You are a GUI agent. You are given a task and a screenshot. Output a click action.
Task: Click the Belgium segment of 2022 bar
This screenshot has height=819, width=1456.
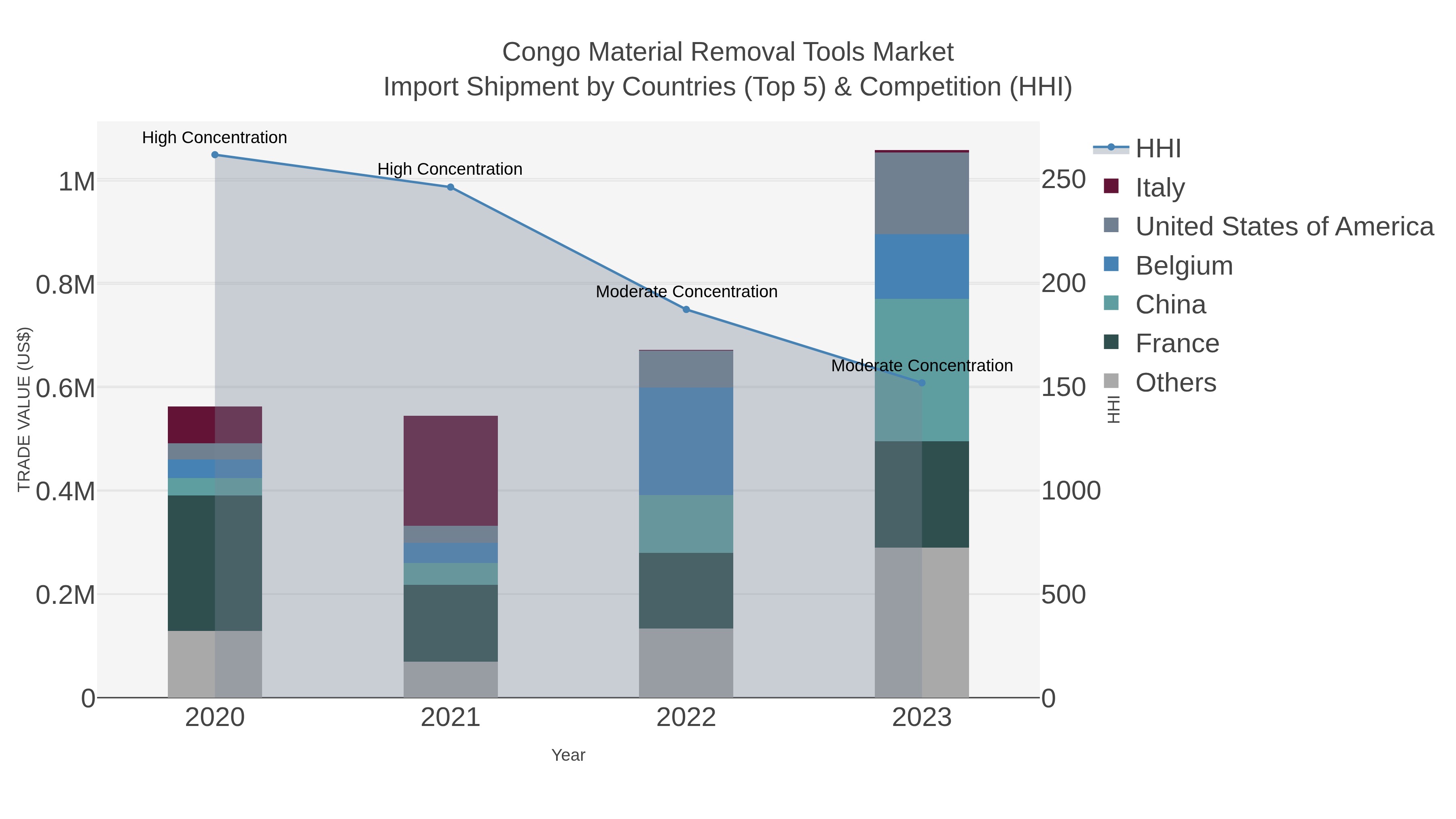pos(686,441)
